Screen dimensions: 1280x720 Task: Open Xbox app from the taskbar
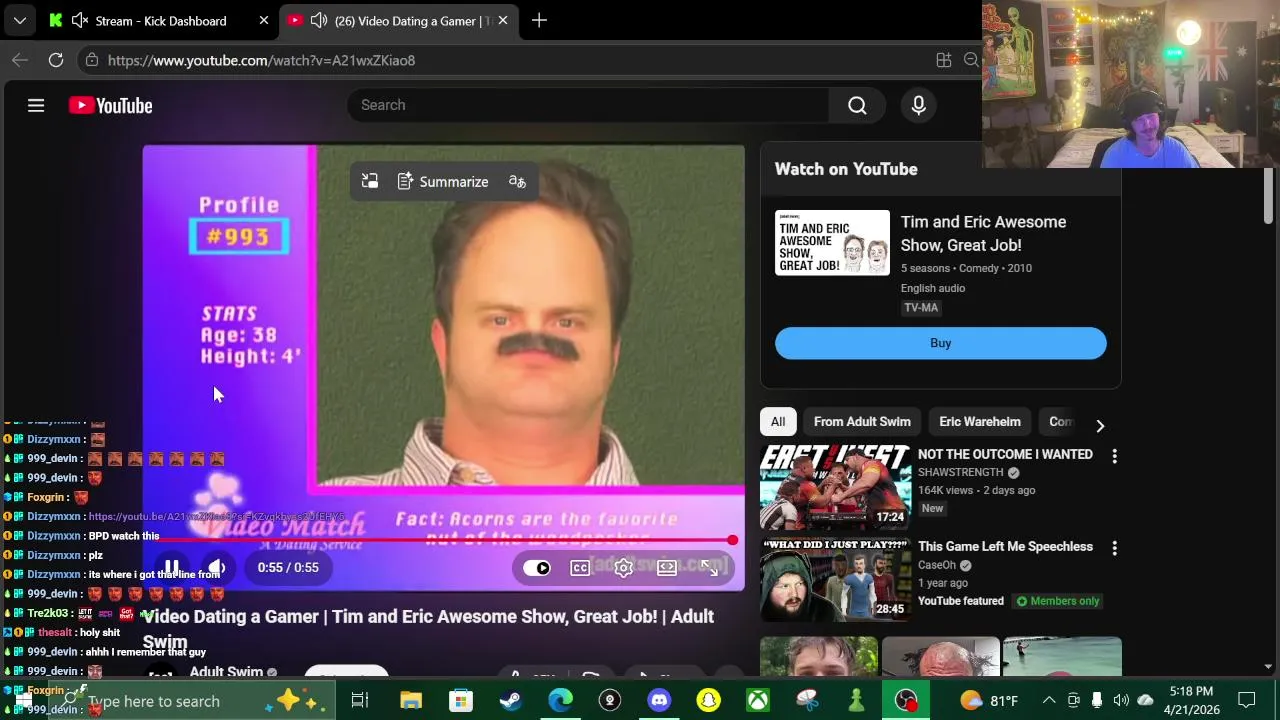pyautogui.click(x=758, y=701)
